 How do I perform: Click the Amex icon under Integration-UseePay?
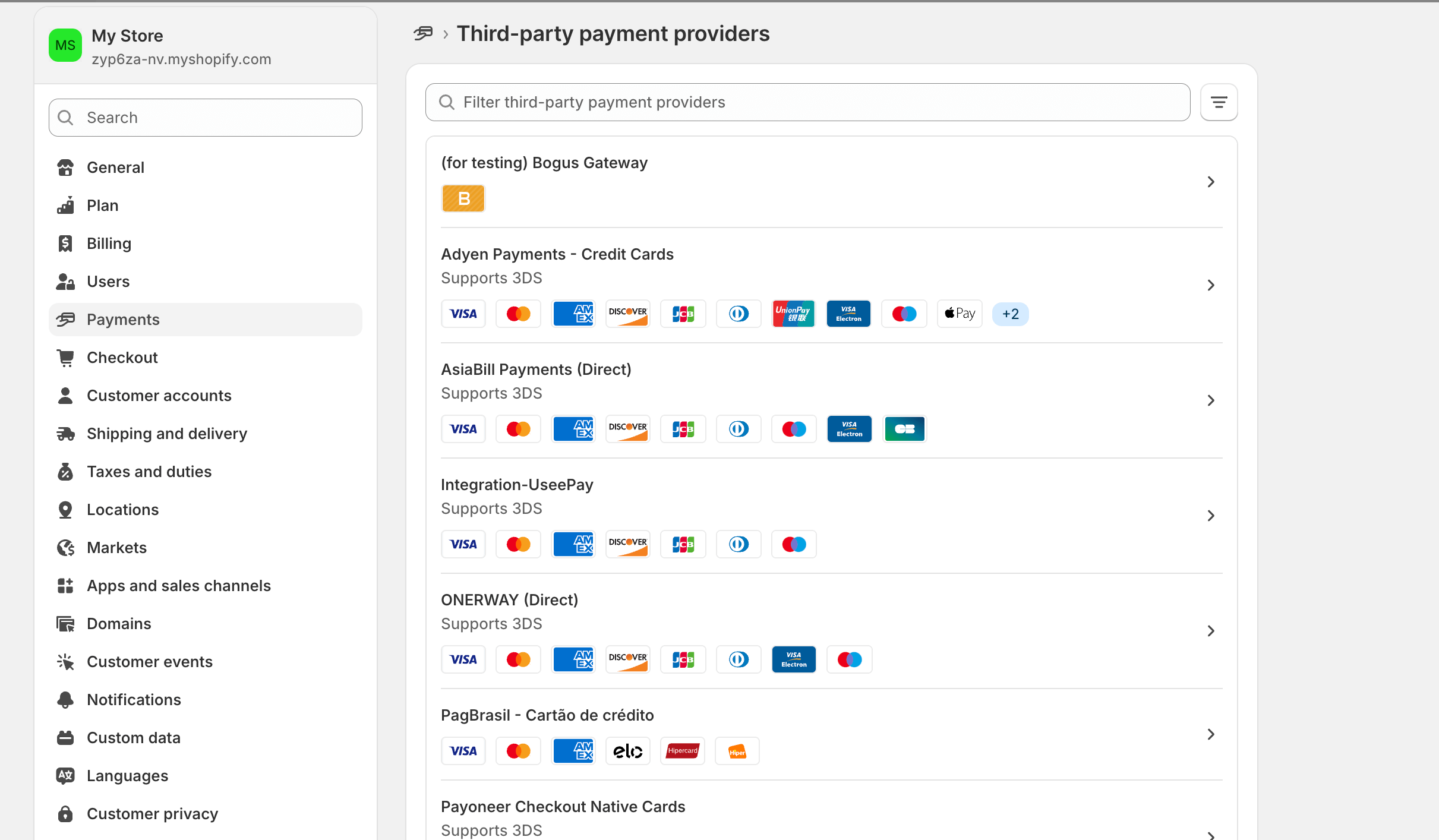click(x=574, y=544)
